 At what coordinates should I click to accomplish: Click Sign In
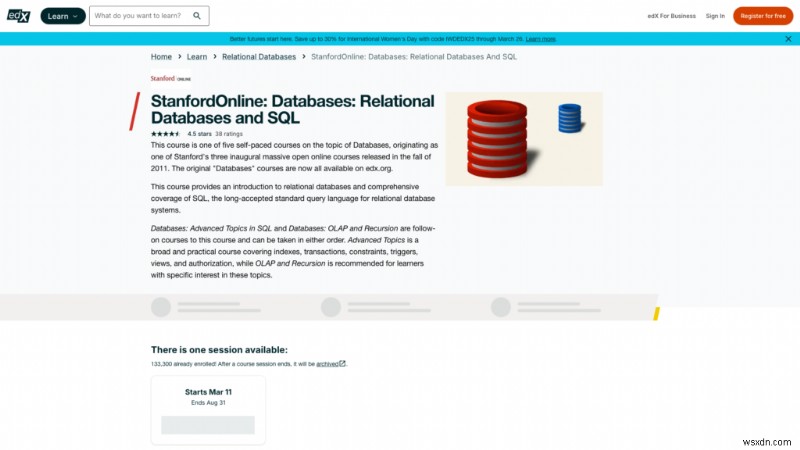pyautogui.click(x=715, y=16)
